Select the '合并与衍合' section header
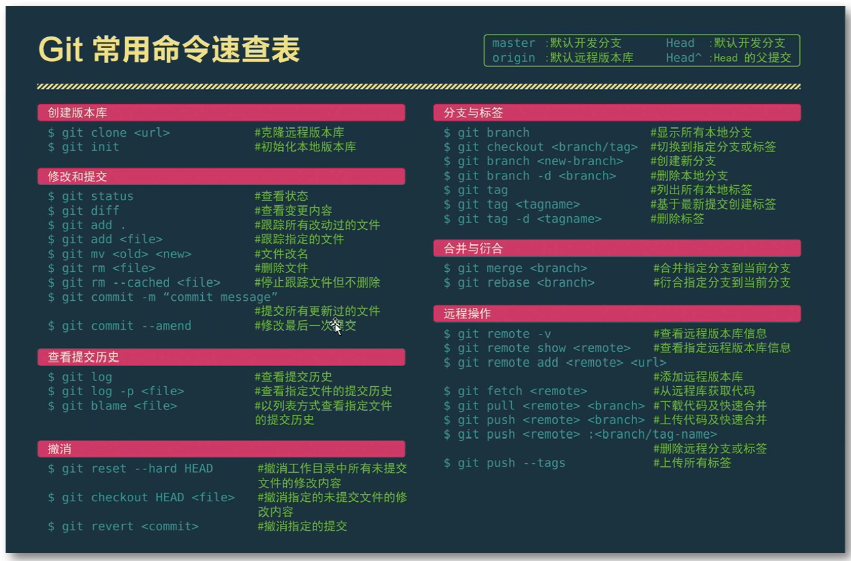The image size is (851, 561). click(617, 248)
